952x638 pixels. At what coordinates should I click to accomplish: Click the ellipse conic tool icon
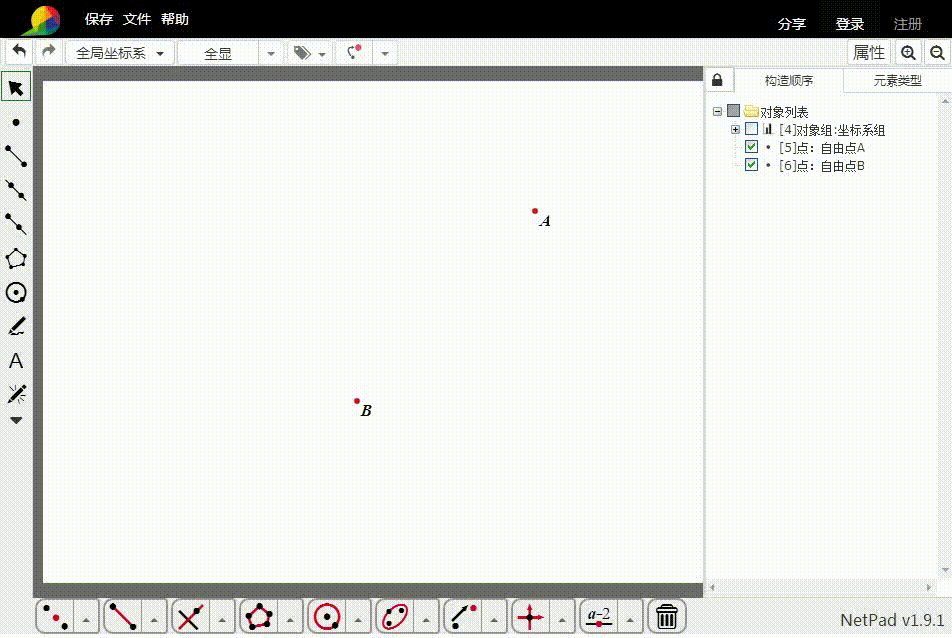(395, 617)
